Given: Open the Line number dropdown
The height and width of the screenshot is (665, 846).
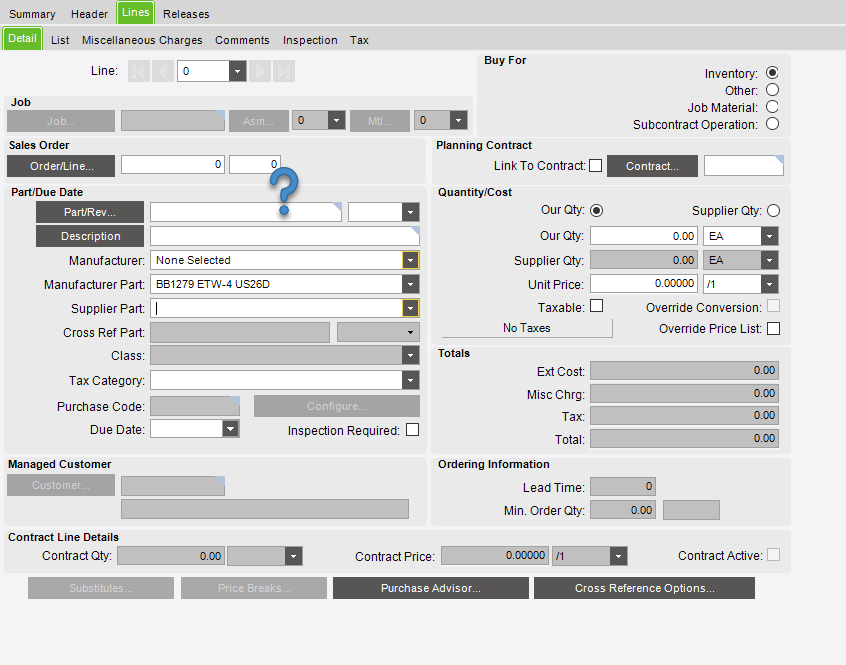Looking at the screenshot, I should point(237,71).
